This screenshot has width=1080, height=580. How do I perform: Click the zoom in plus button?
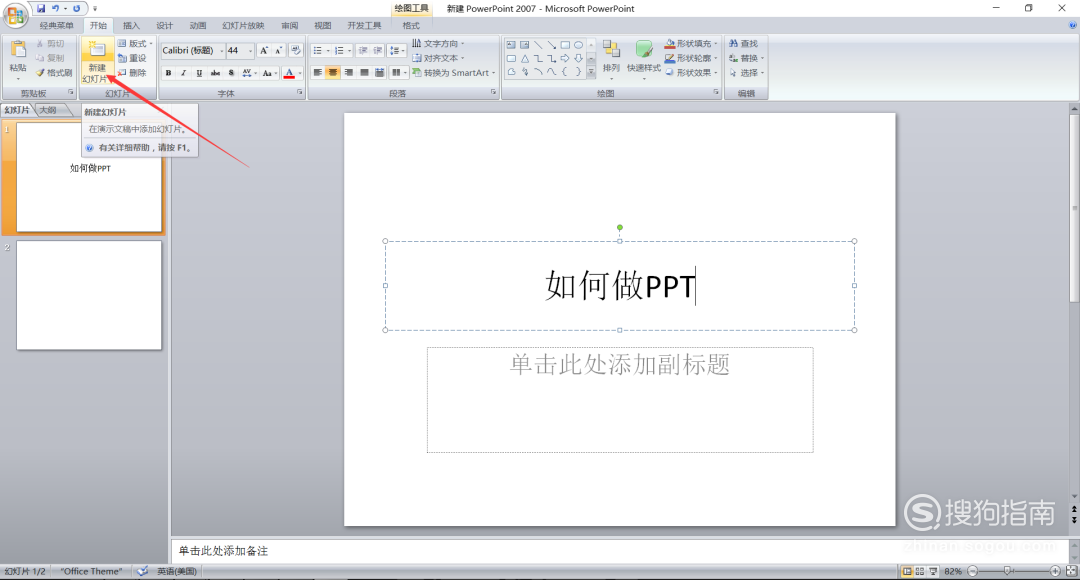1055,571
